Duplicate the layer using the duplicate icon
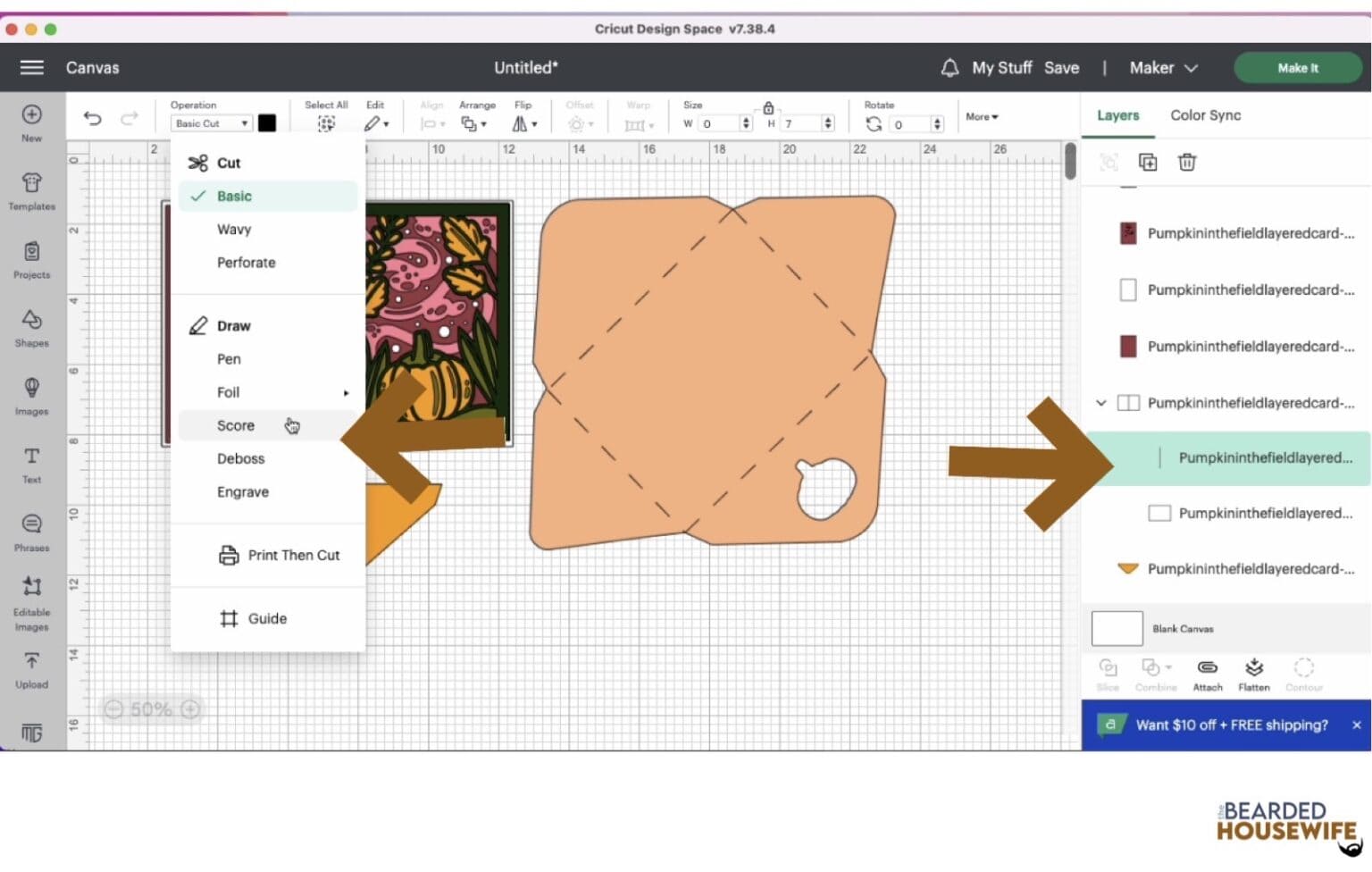Viewport: 1372px width, 872px height. (x=1148, y=163)
